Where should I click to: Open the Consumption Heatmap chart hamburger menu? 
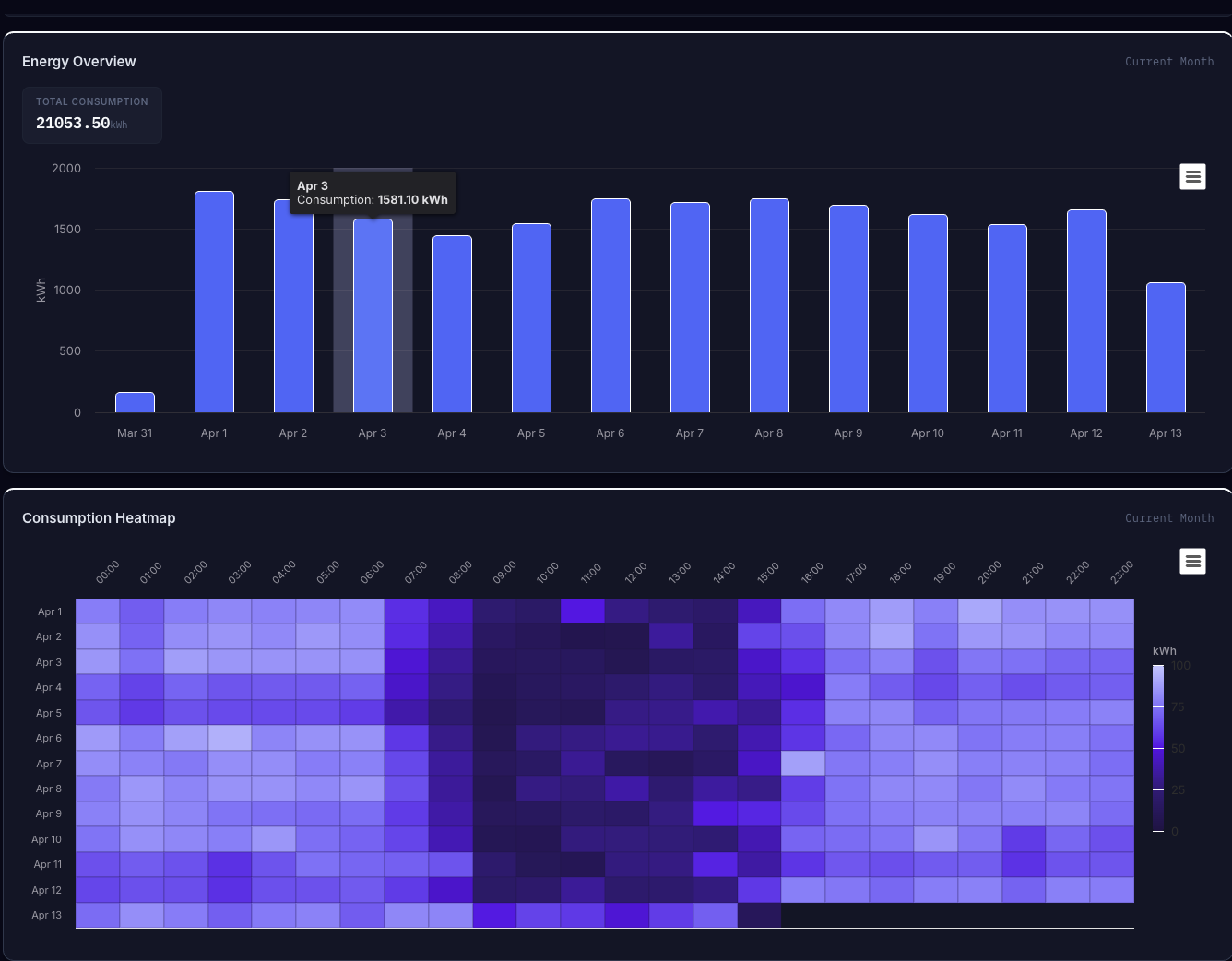coord(1192,560)
